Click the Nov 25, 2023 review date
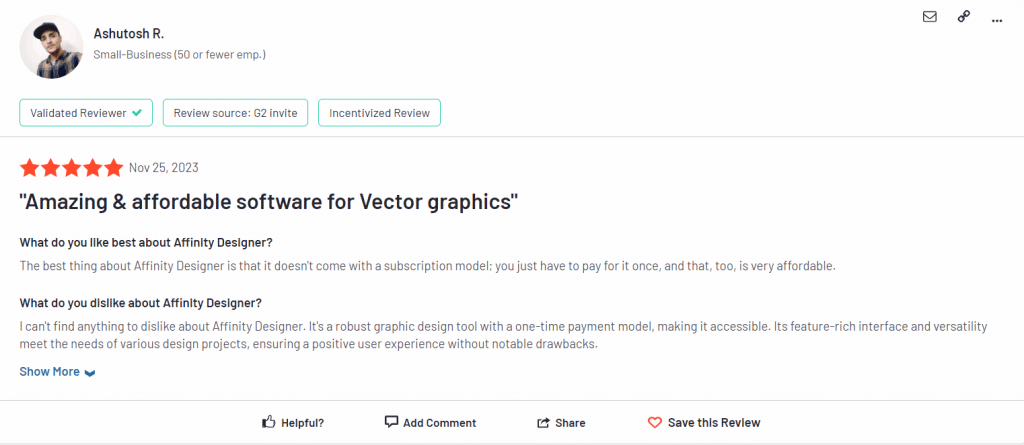1024x445 pixels. [x=164, y=168]
